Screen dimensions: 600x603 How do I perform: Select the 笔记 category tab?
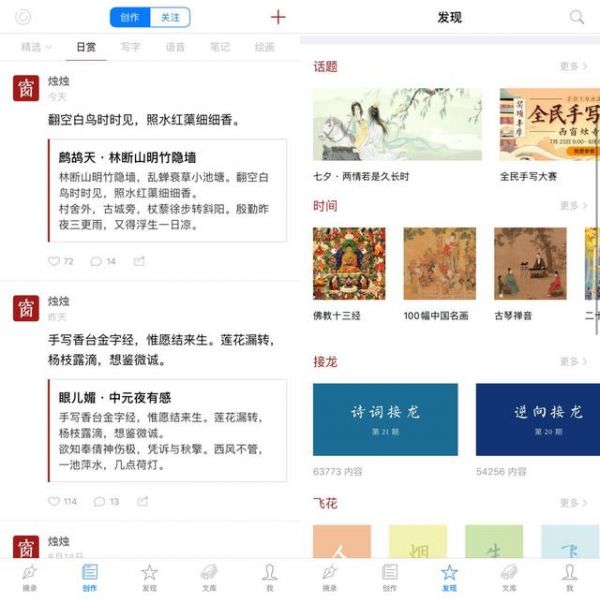[220, 47]
